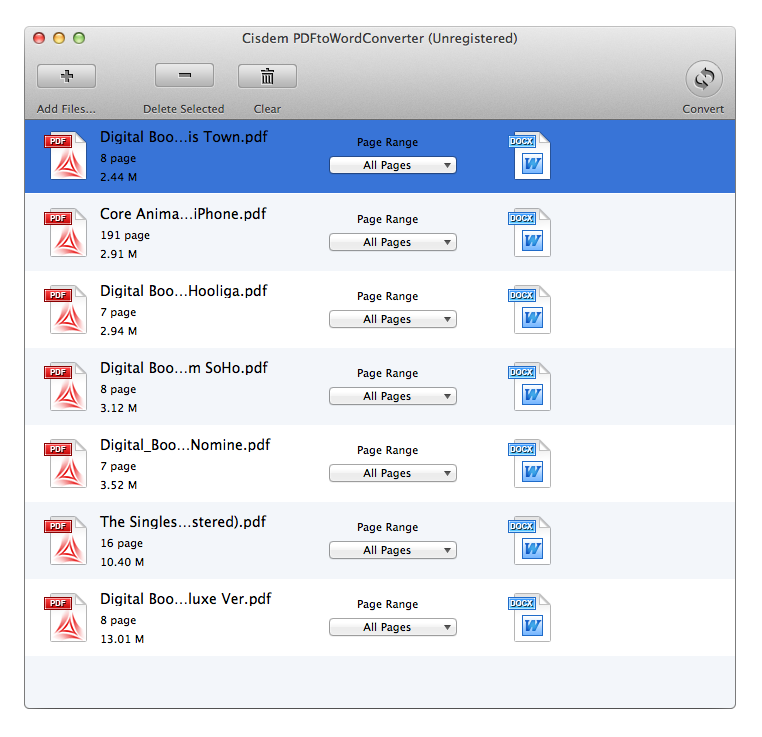Open Page Range dropdown for Digital Boo...Hooliga.pdf
The height and width of the screenshot is (737, 762).
coord(393,319)
